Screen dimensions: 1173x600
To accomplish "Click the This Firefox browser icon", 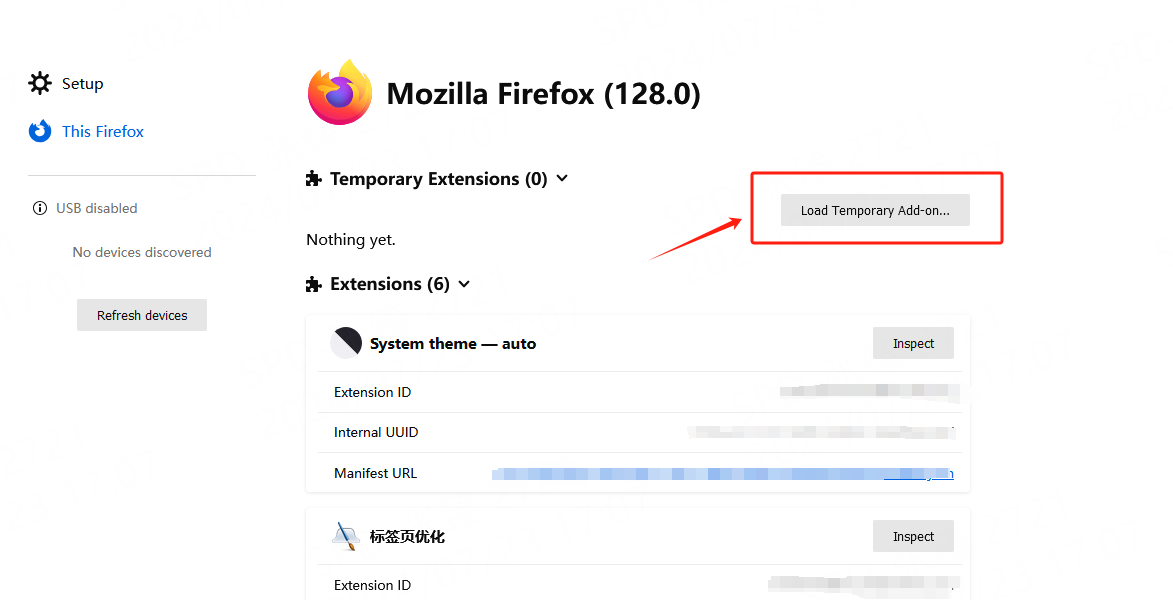I will click(x=40, y=131).
